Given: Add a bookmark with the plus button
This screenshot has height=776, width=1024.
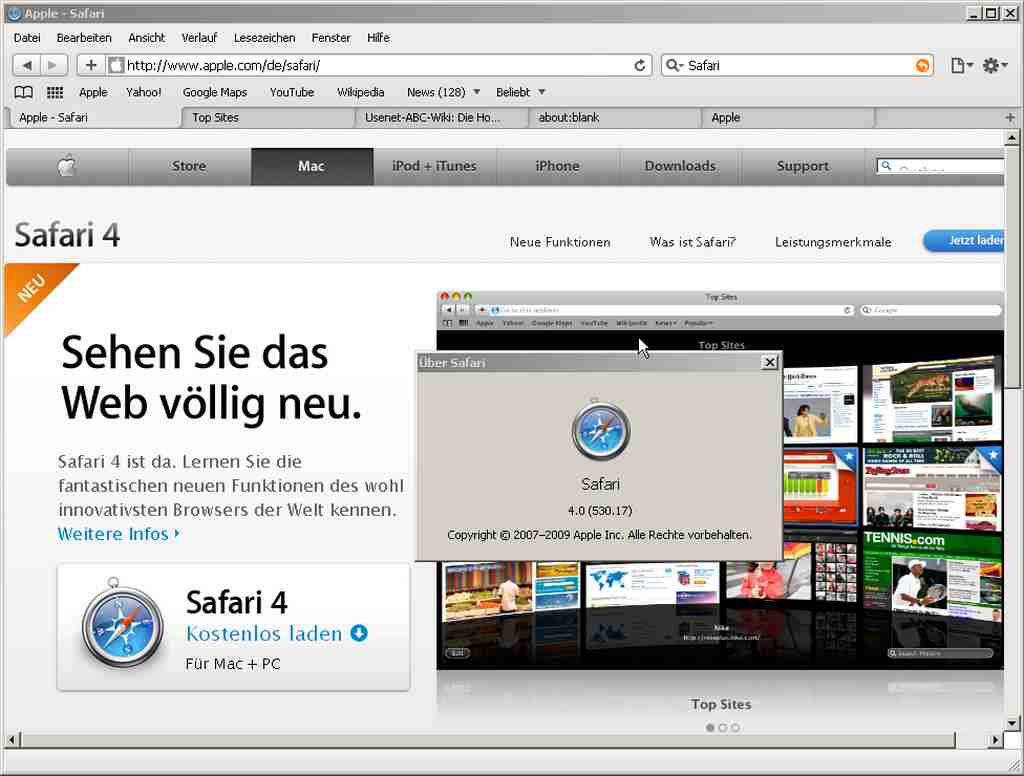Looking at the screenshot, I should tap(91, 65).
